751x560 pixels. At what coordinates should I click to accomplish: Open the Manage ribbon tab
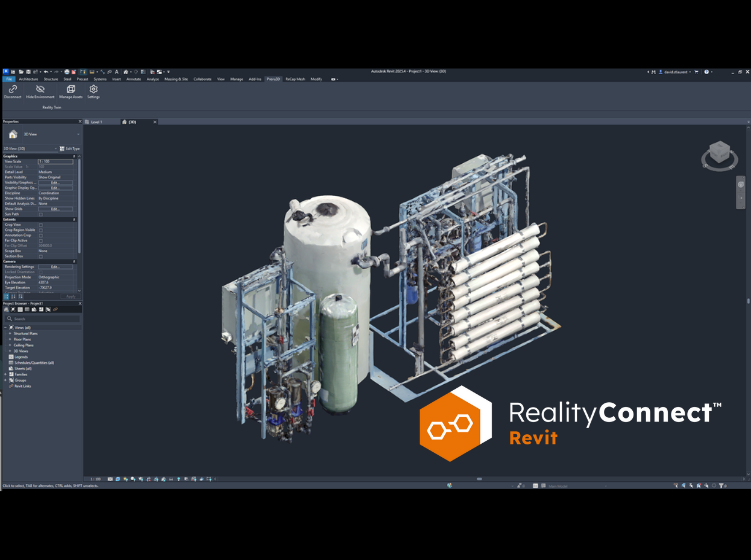tap(237, 79)
